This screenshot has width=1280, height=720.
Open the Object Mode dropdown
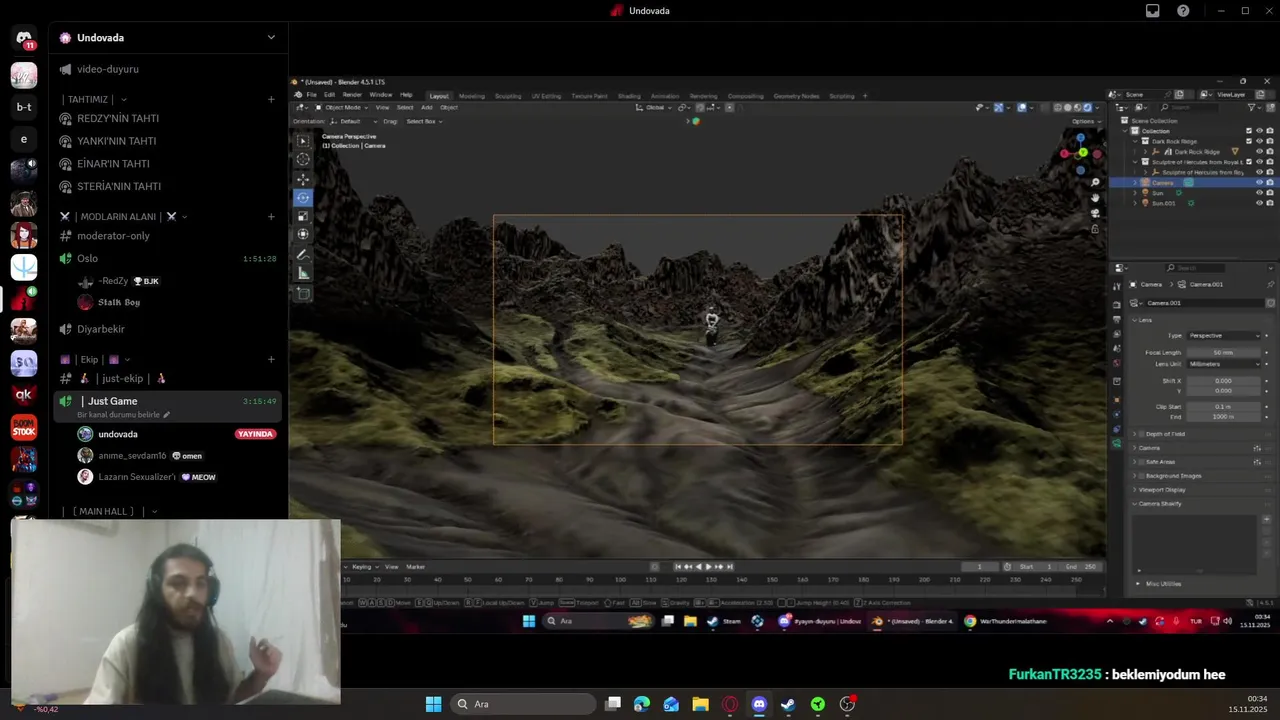342,107
